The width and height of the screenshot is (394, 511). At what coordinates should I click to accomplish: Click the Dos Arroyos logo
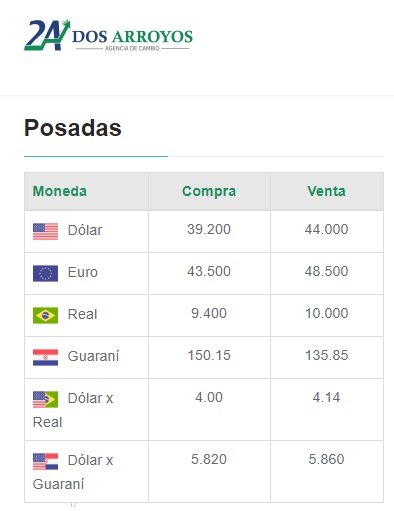coord(108,35)
